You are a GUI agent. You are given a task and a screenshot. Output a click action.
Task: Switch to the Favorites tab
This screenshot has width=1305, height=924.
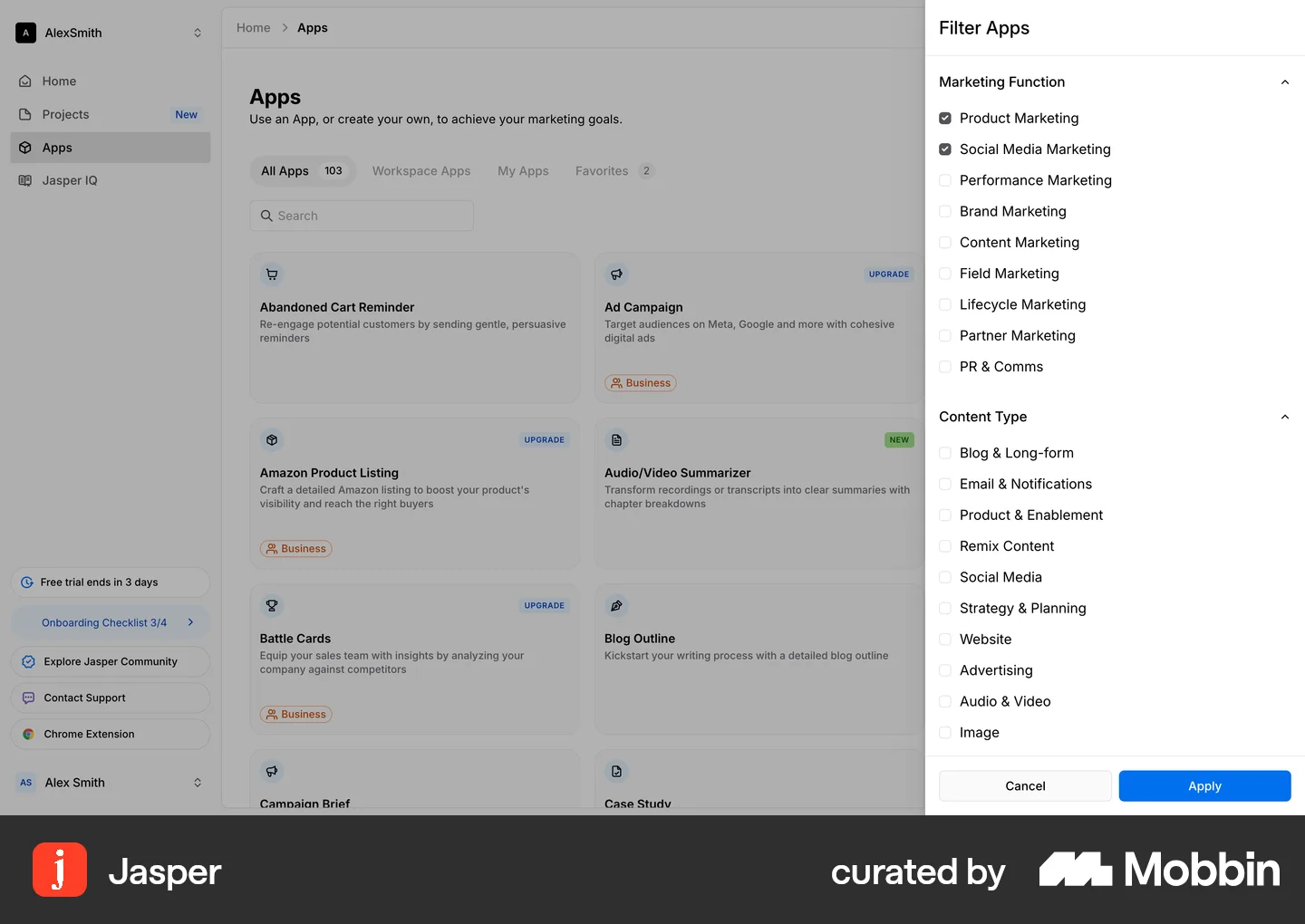(614, 171)
